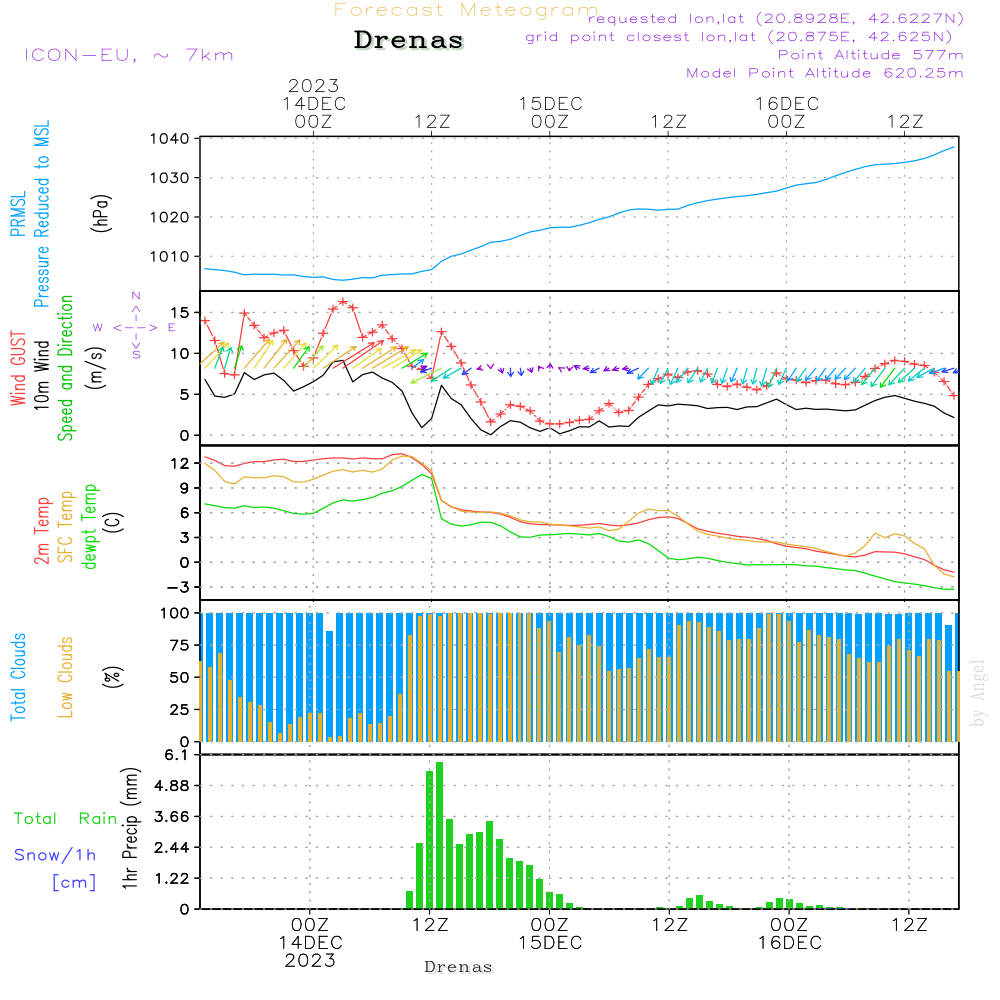
Task: Click the bold 'Drenas' chart title
Action: 409,40
